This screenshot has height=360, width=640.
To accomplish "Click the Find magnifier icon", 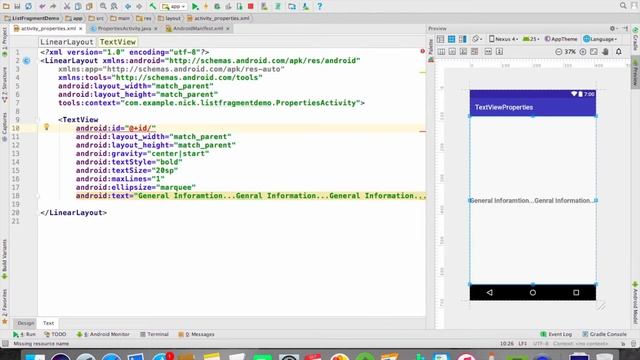I will tap(103, 6).
